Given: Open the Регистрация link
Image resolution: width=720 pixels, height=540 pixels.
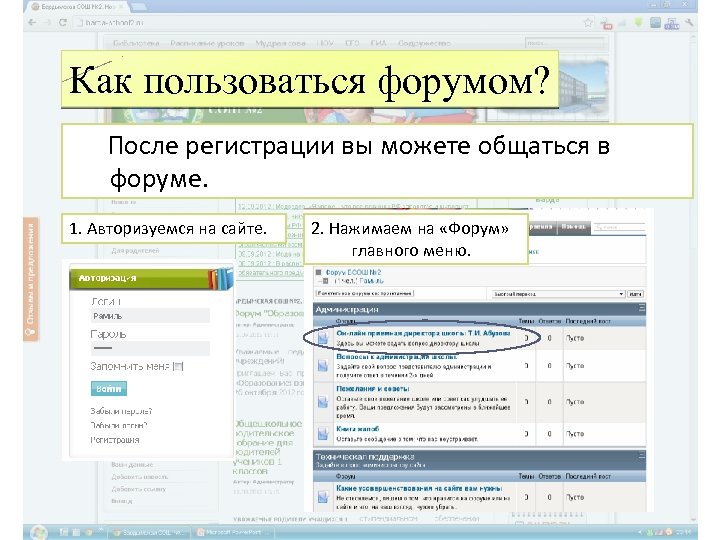Looking at the screenshot, I should pos(114,440).
